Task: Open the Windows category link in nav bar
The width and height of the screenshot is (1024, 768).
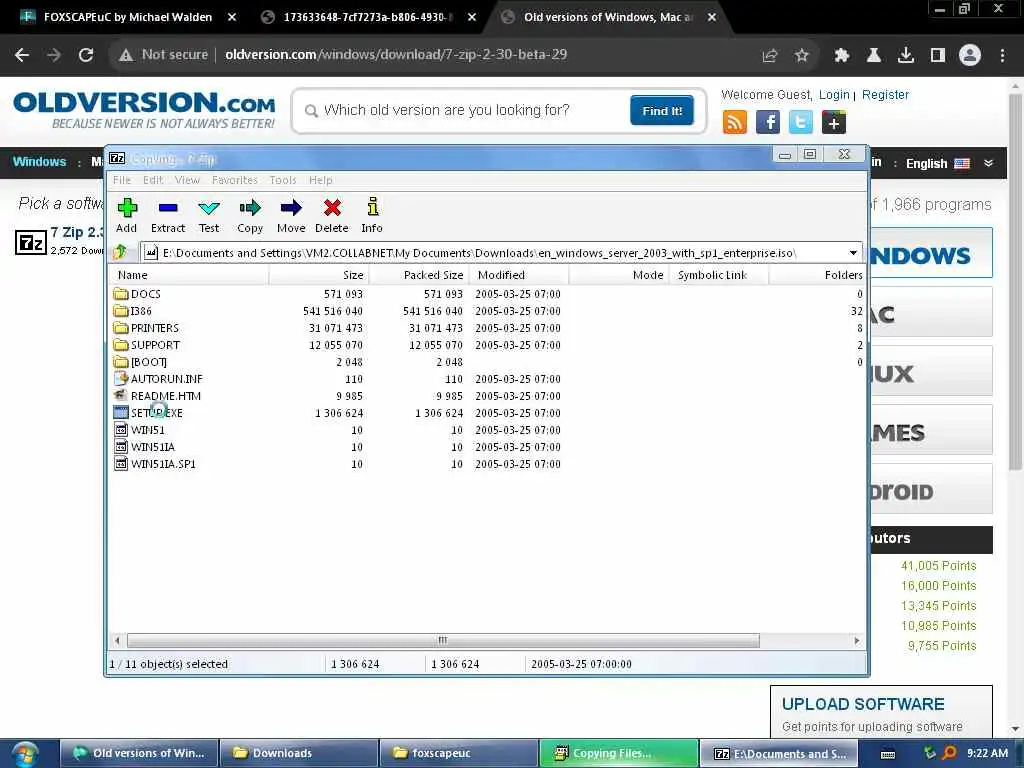Action: pos(39,162)
